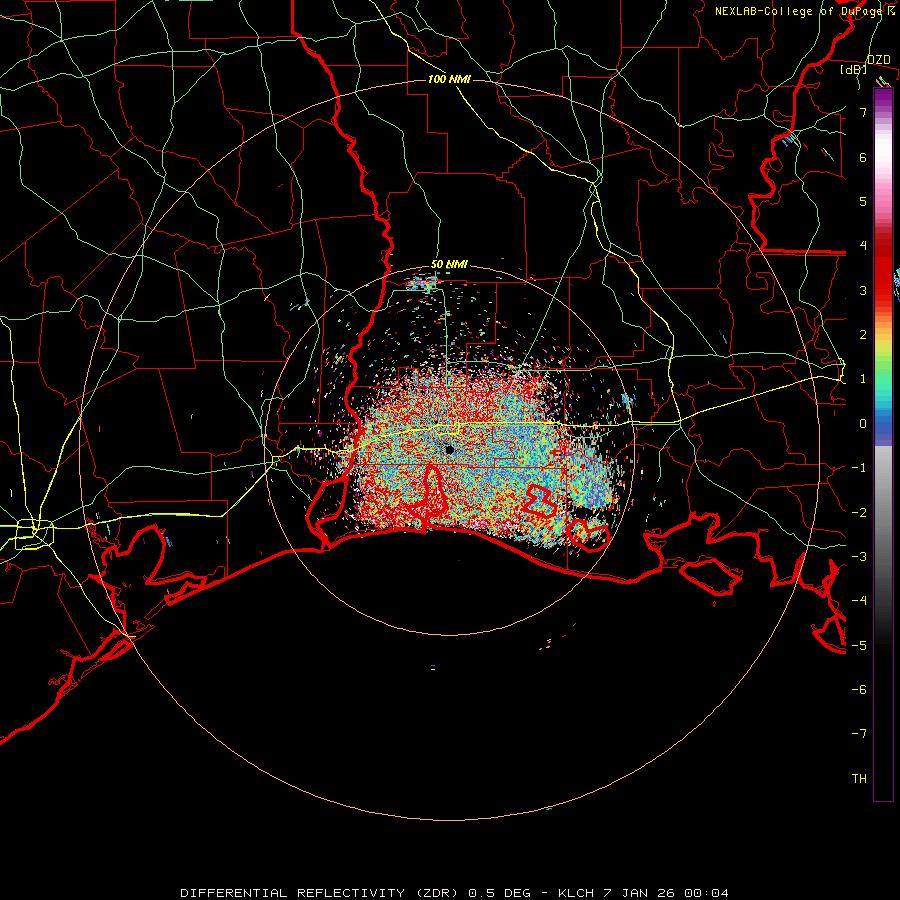Image resolution: width=900 pixels, height=900 pixels.
Task: Click the "-1" value on the dB scale
Action: [x=859, y=468]
